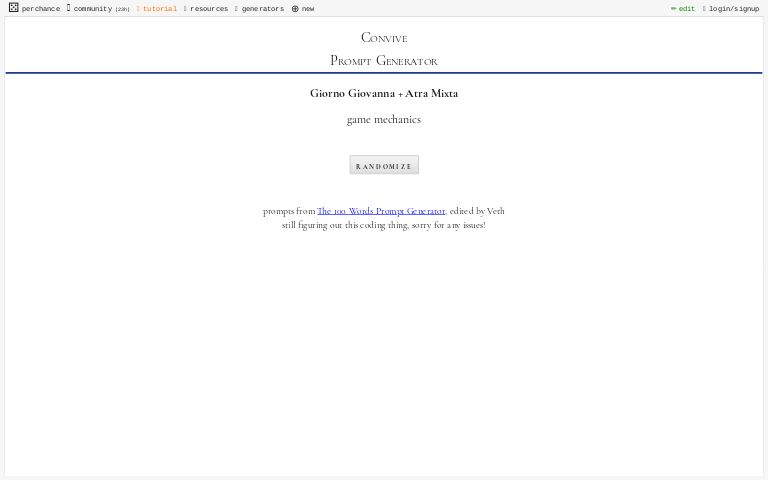
Task: Click the icon beside login/signup
Action: point(704,8)
